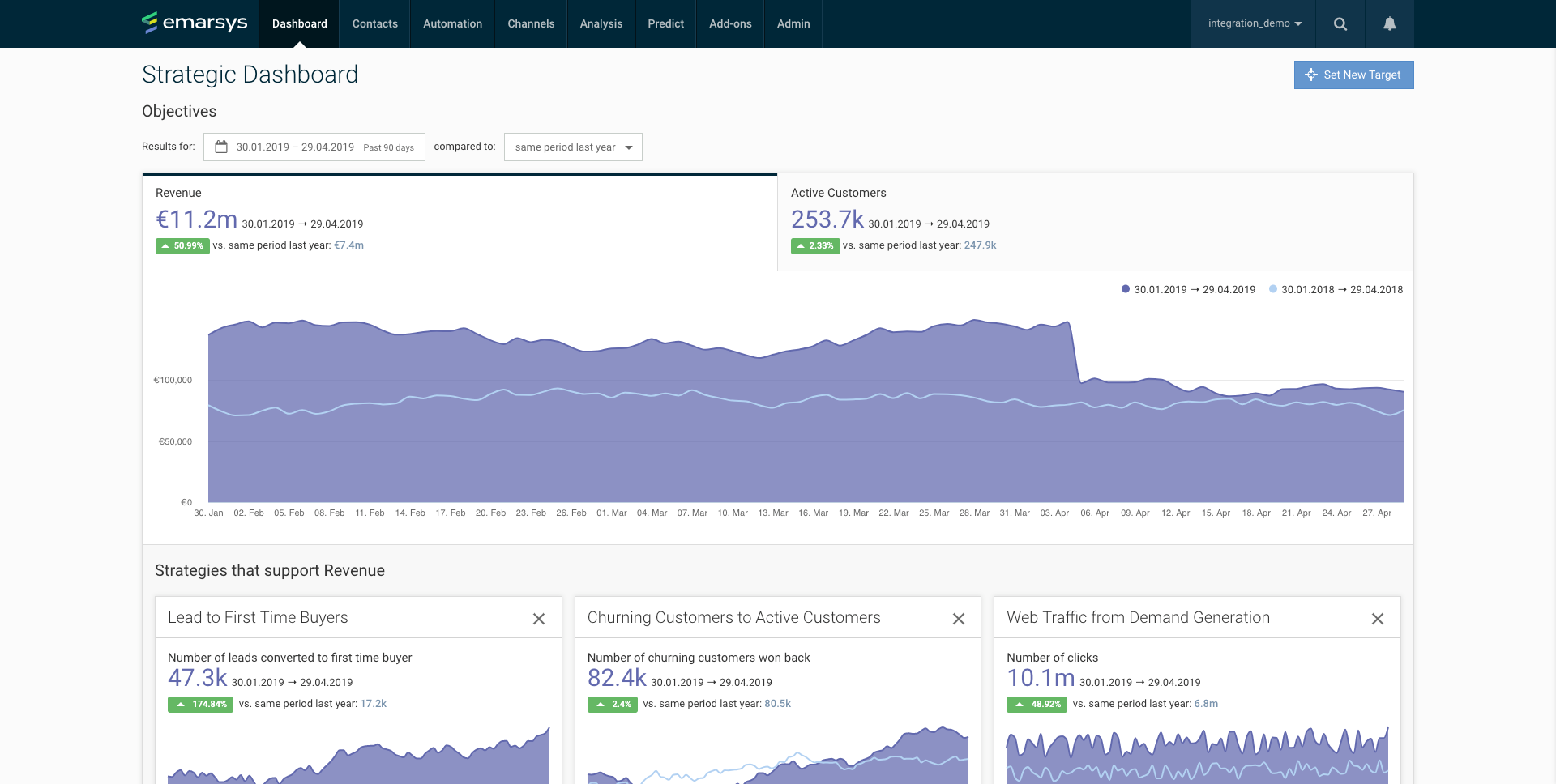Image resolution: width=1556 pixels, height=784 pixels.
Task: Open the same period last year dropdown
Action: coord(573,147)
